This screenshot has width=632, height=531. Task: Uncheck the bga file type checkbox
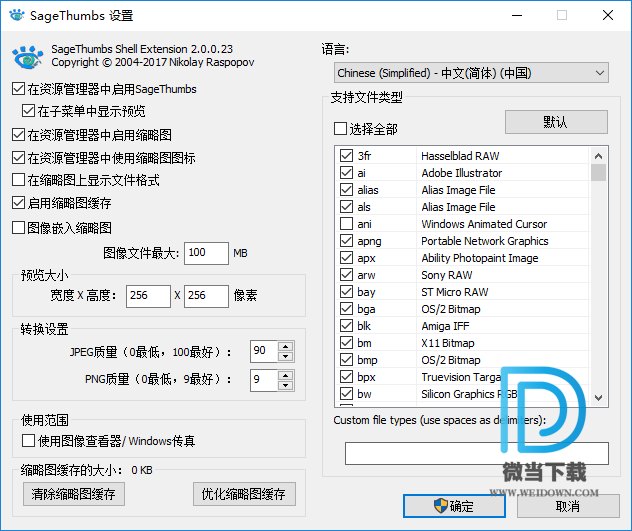(346, 308)
